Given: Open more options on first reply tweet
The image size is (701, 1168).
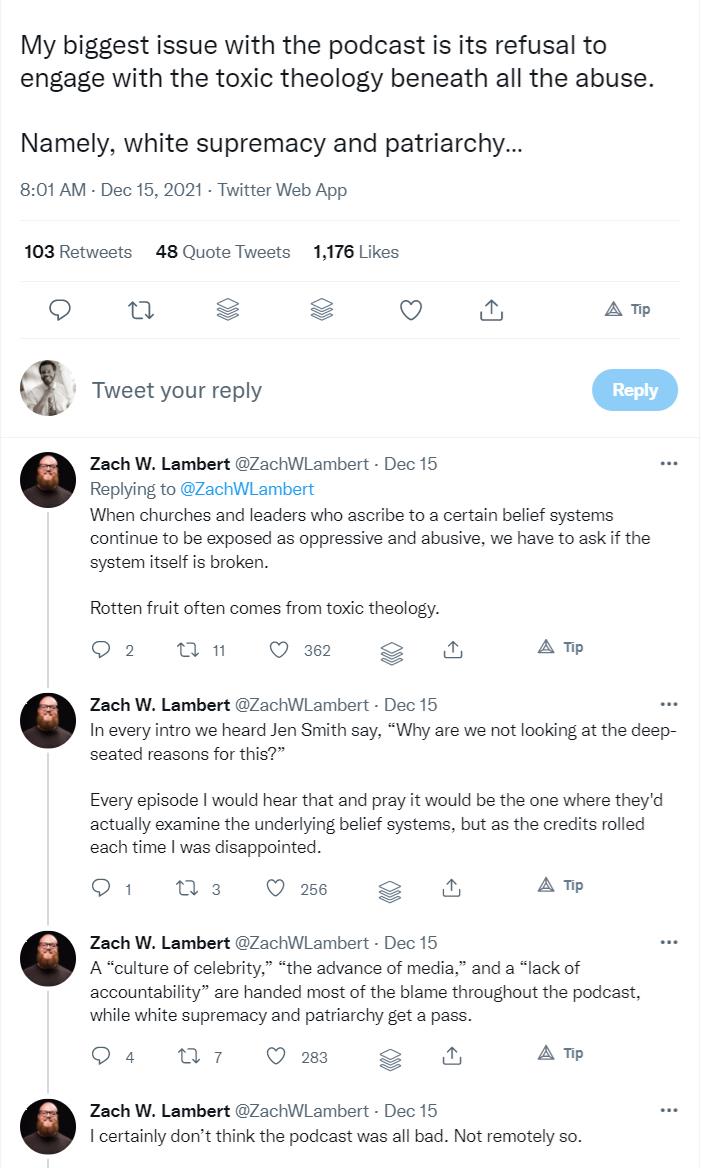Looking at the screenshot, I should pos(669,463).
